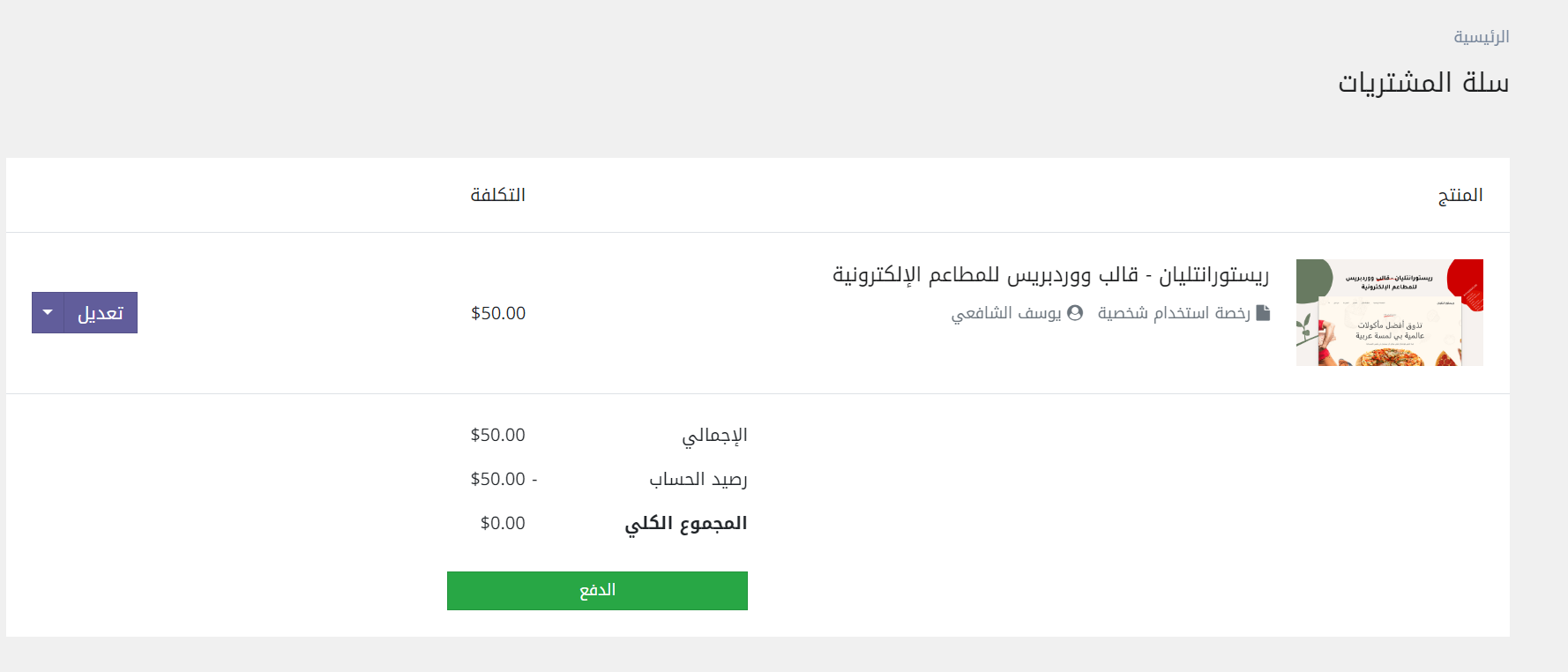Image resolution: width=1568 pixels, height=672 pixels.
Task: Select the رخصة استخدام شخصية license text
Action: [1173, 313]
